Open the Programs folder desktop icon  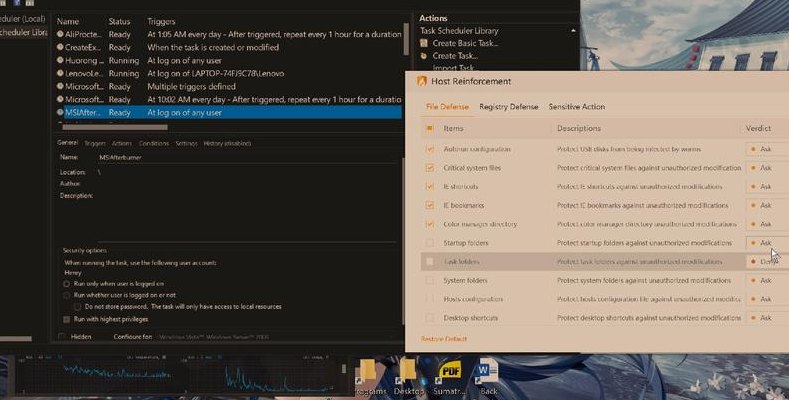(367, 371)
